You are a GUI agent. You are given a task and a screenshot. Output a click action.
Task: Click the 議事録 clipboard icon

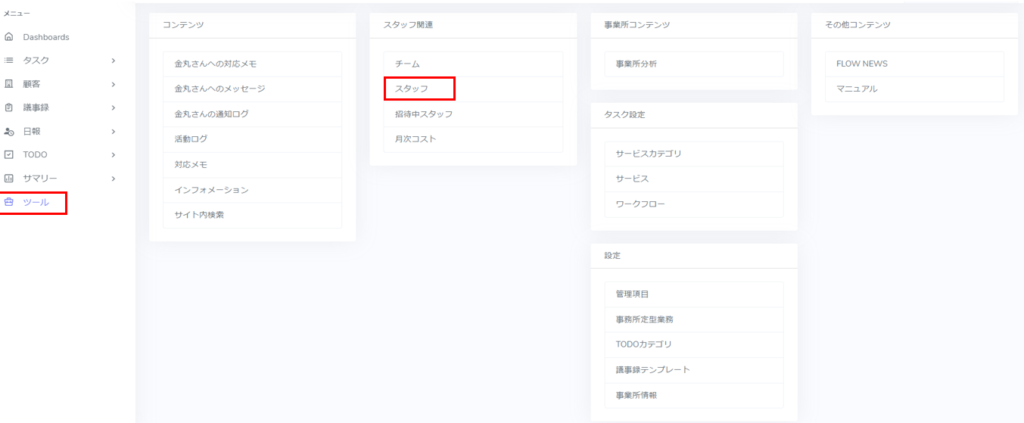click(9, 107)
